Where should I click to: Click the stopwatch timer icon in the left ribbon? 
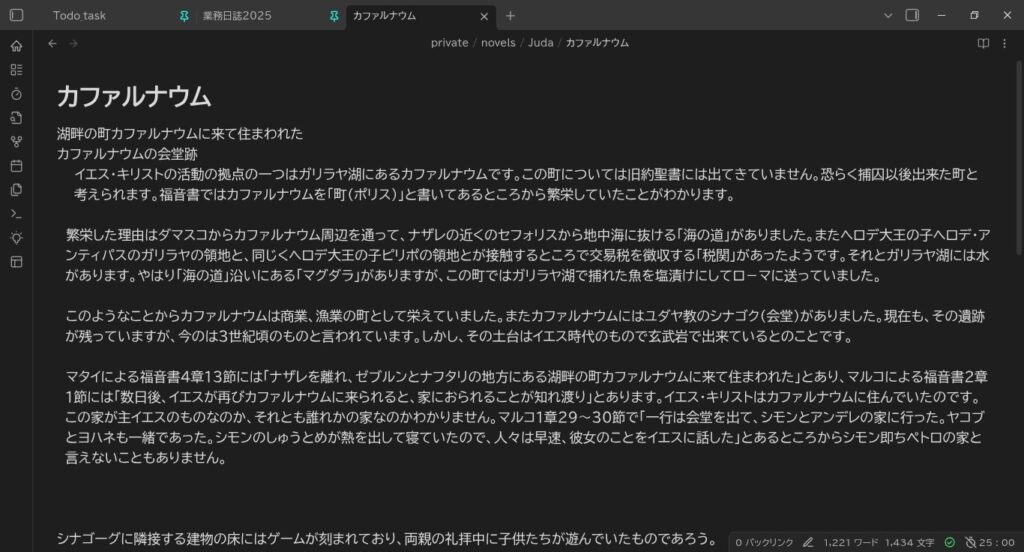[x=16, y=94]
